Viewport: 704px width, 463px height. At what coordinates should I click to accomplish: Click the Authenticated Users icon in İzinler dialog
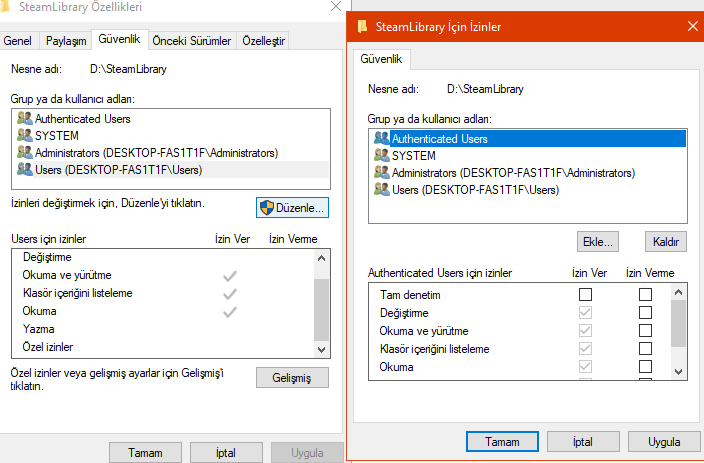pyautogui.click(x=382, y=138)
